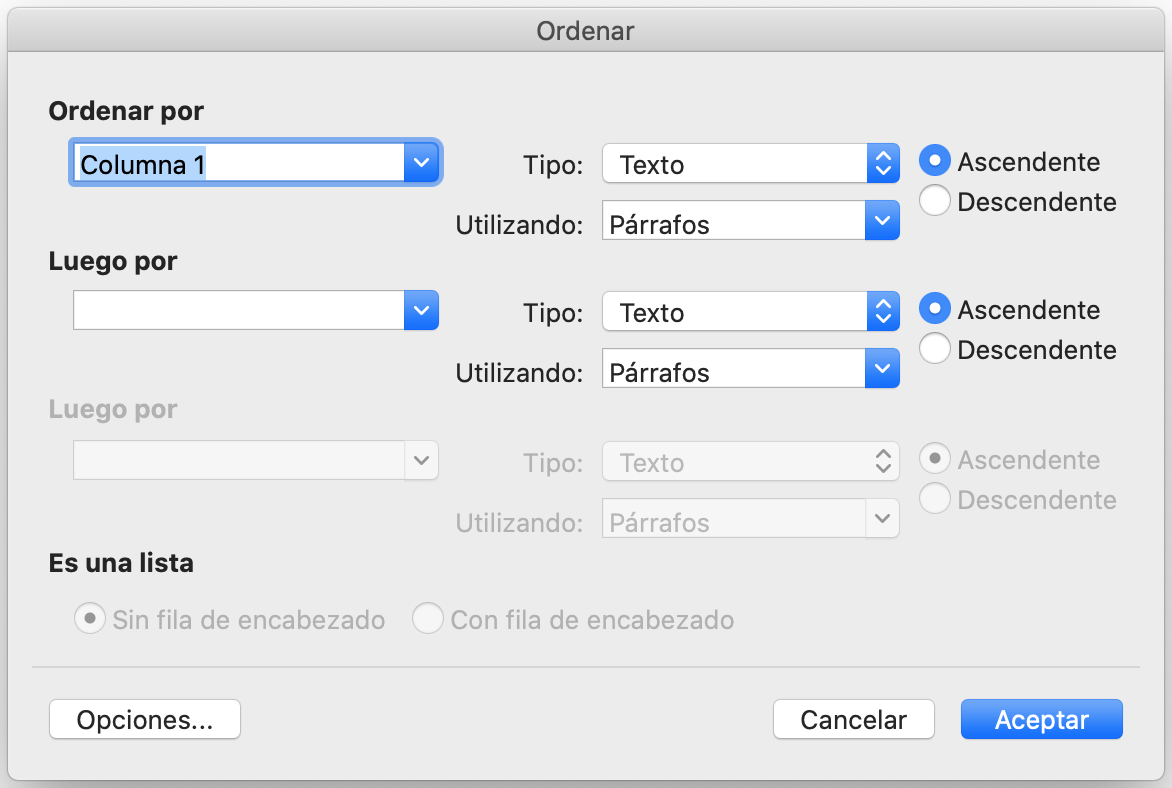
Task: Click the 'Ordenar' dialog title bar
Action: [x=585, y=31]
